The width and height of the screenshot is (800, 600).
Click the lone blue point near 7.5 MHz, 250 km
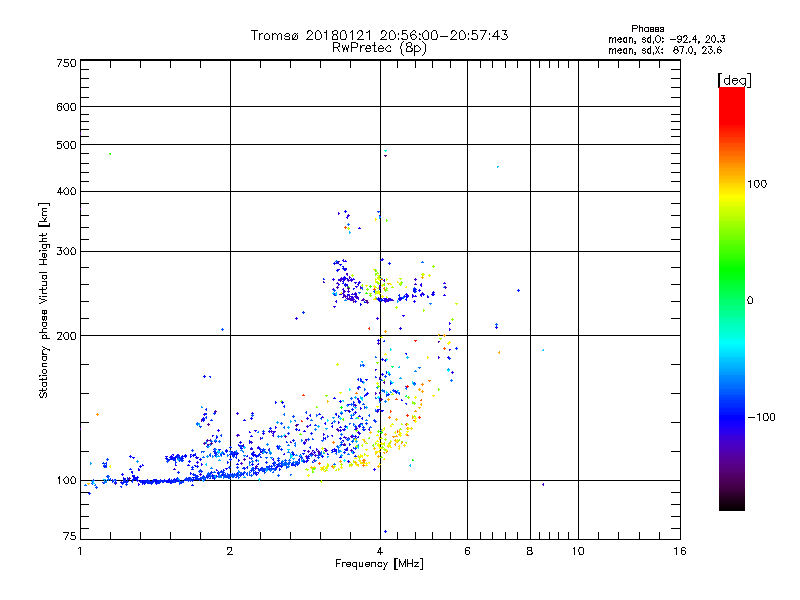518,290
